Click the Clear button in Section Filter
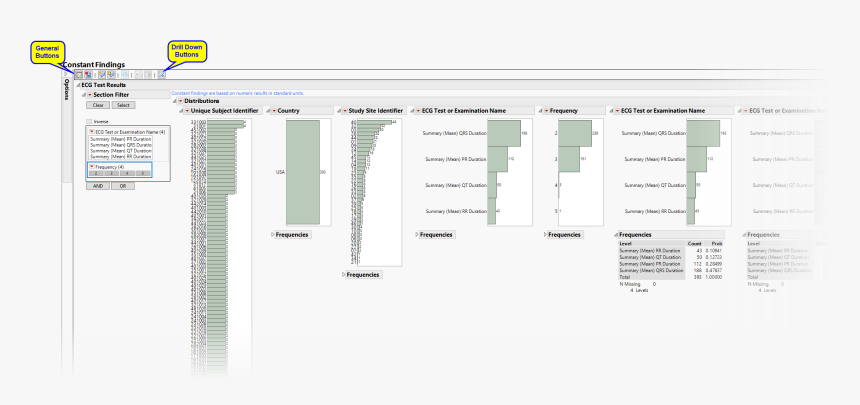860x405 pixels. pos(98,104)
